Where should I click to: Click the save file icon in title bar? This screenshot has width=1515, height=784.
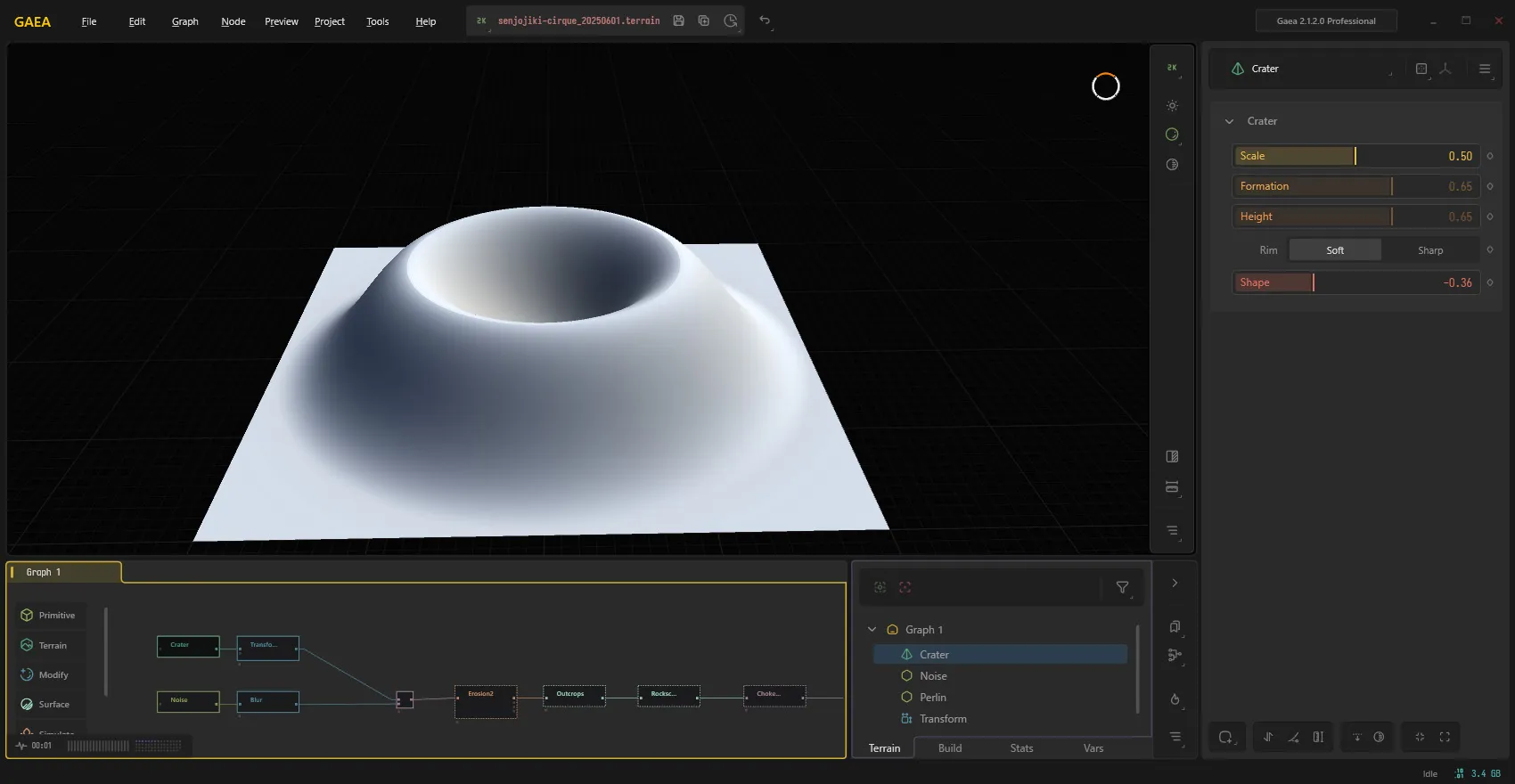pos(678,20)
